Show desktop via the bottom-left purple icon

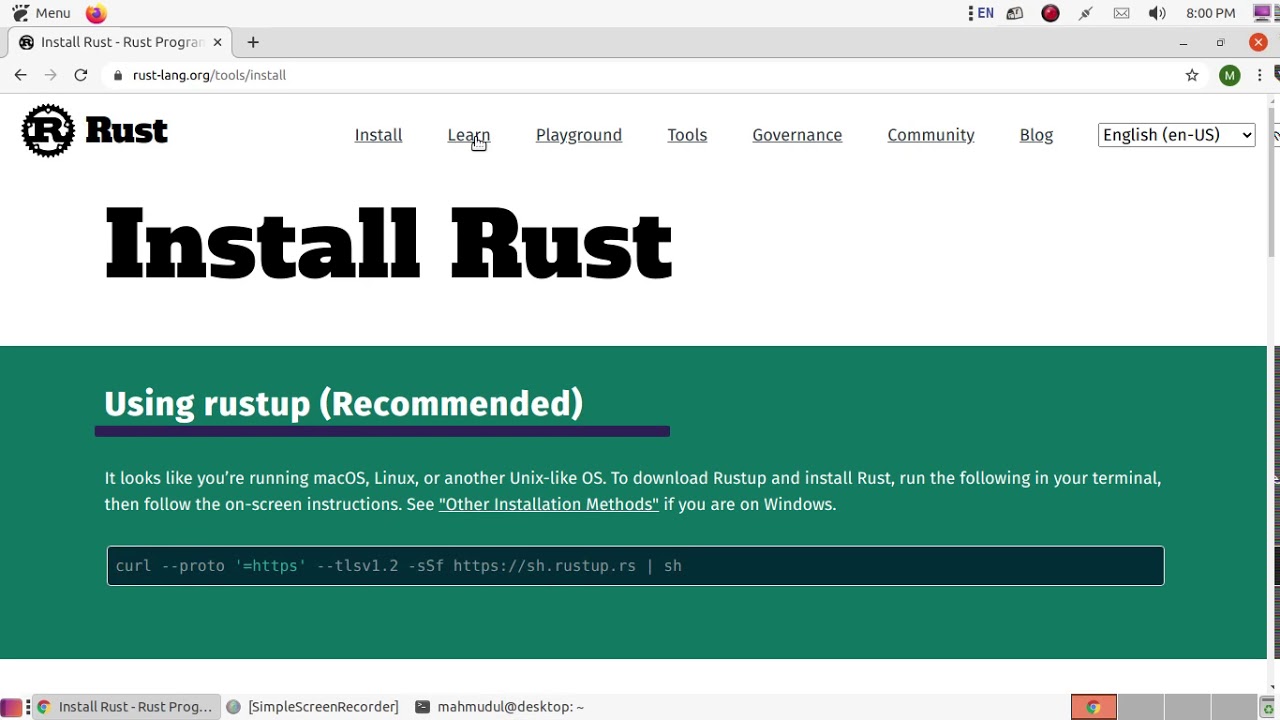[x=10, y=707]
